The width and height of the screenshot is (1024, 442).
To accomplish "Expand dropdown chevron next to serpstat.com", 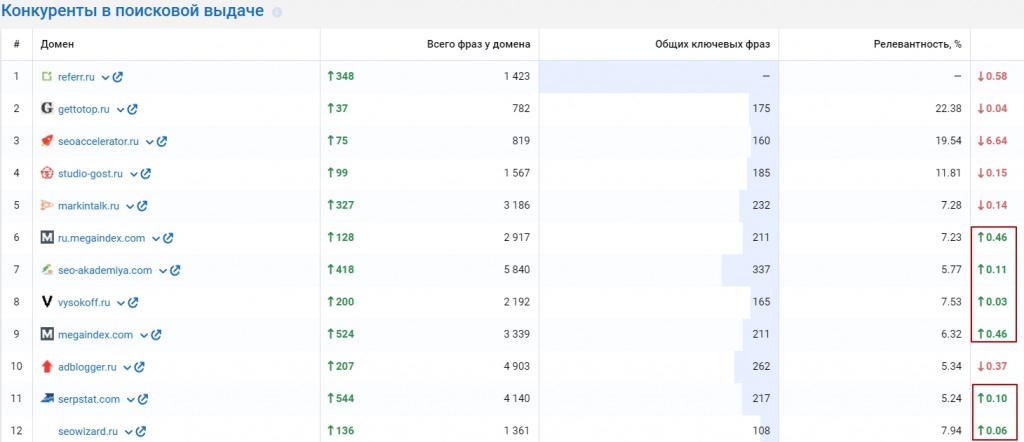I will [x=131, y=400].
